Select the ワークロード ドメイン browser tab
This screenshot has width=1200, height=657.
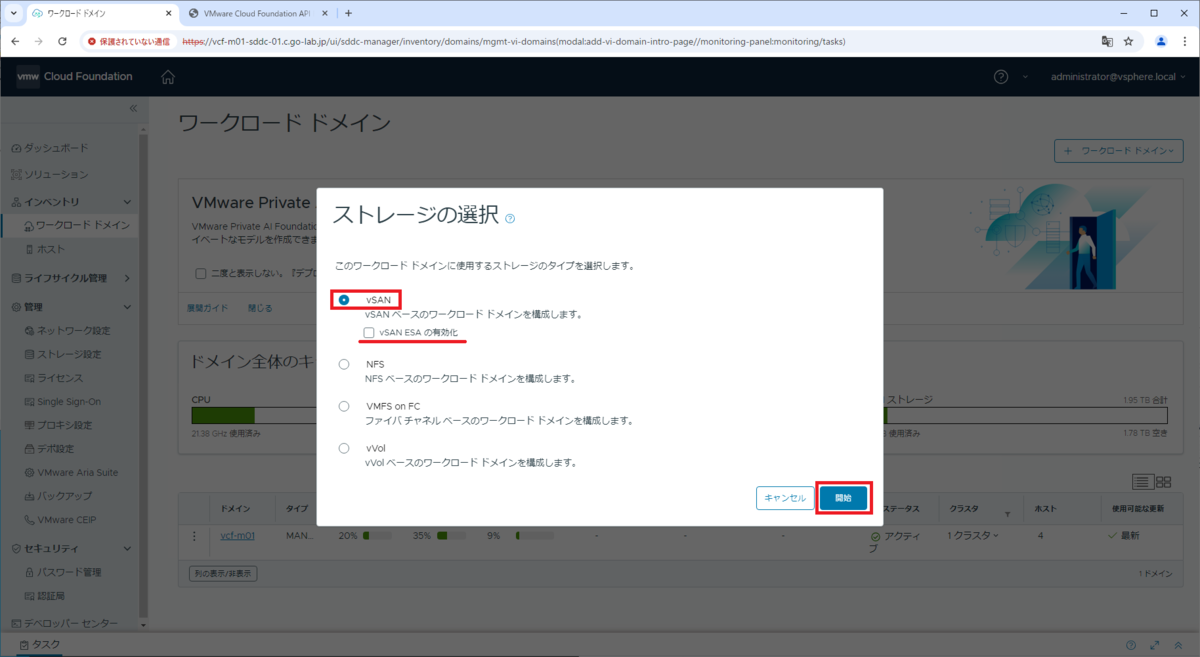100,13
